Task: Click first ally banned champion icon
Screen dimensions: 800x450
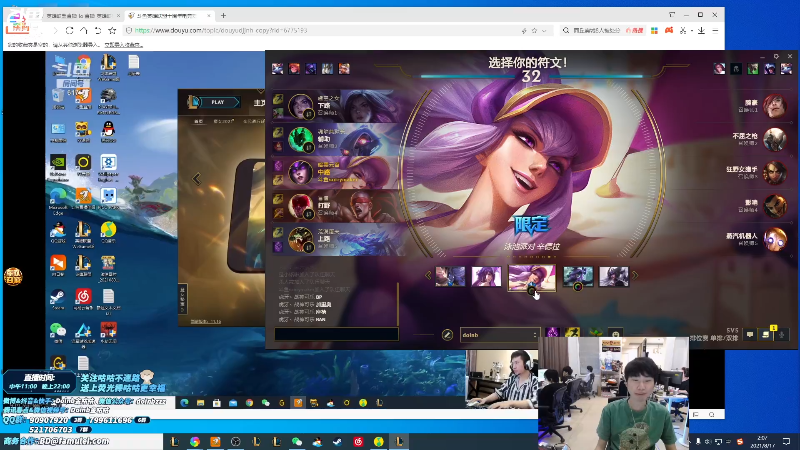Action: tap(278, 68)
